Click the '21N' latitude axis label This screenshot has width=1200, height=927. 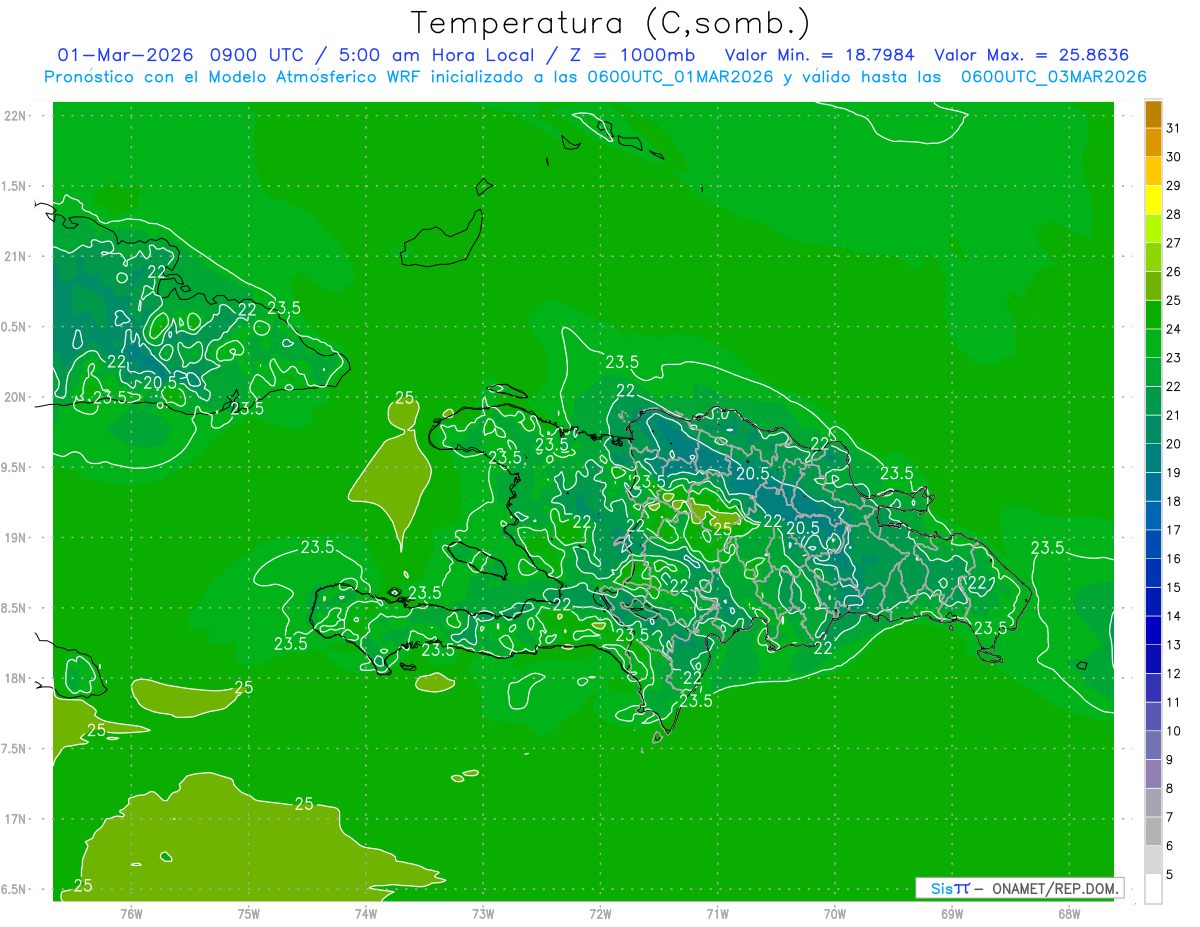point(15,256)
